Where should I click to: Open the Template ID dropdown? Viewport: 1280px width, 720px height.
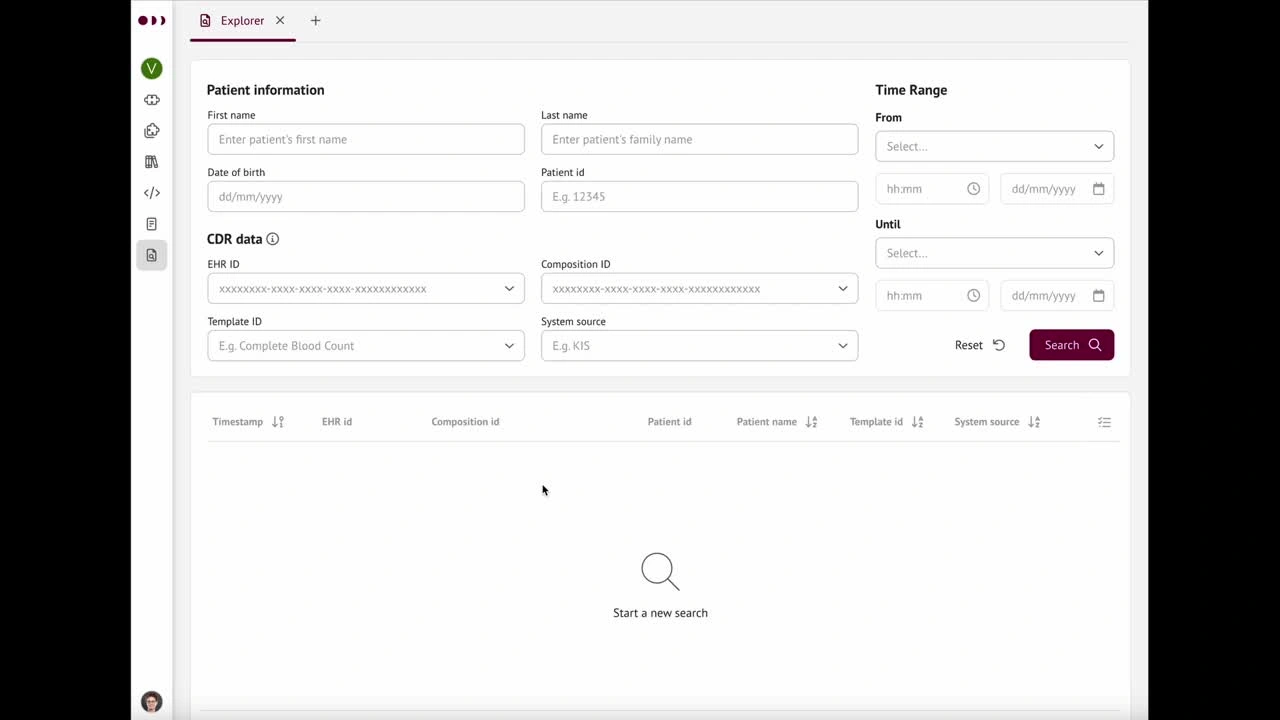click(509, 346)
